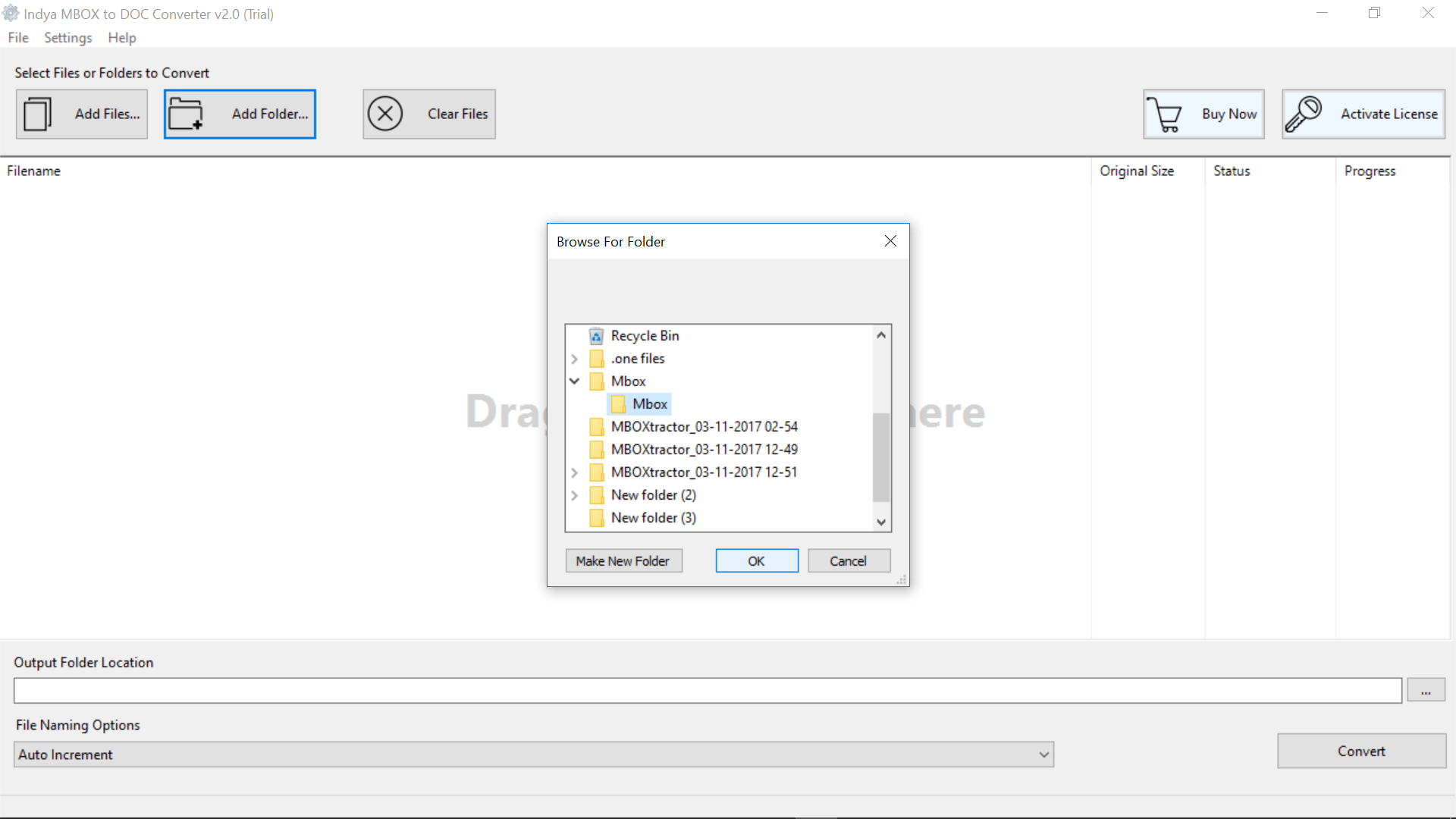Screen dimensions: 1456x819
Task: Select Recycle Bin in folder tree
Action: 645,336
